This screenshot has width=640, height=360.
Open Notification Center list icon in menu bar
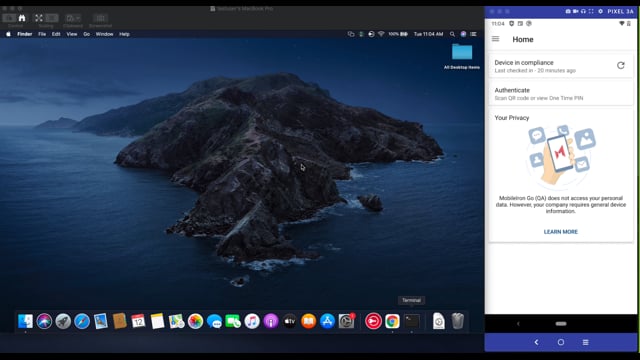click(x=473, y=34)
